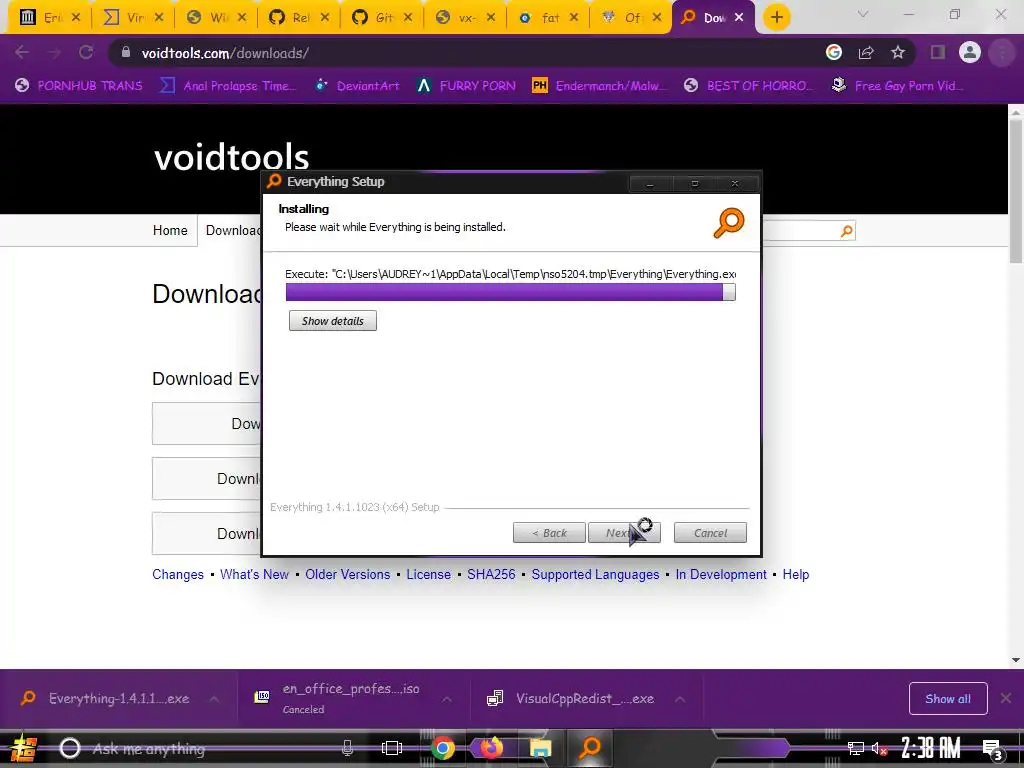Close the downloads bar
Viewport: 1024px width, 768px height.
1006,698
